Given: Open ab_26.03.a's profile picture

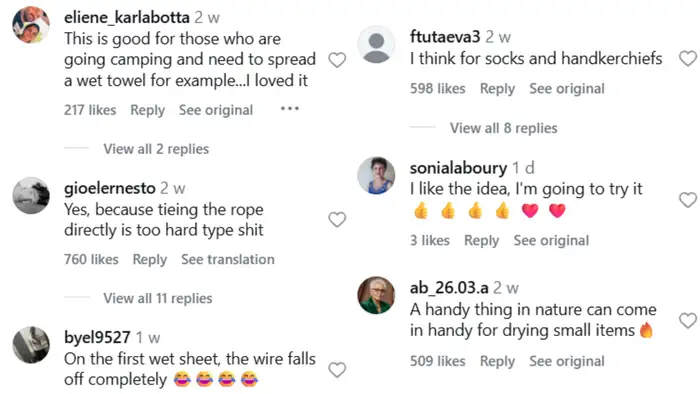Looking at the screenshot, I should [x=376, y=295].
